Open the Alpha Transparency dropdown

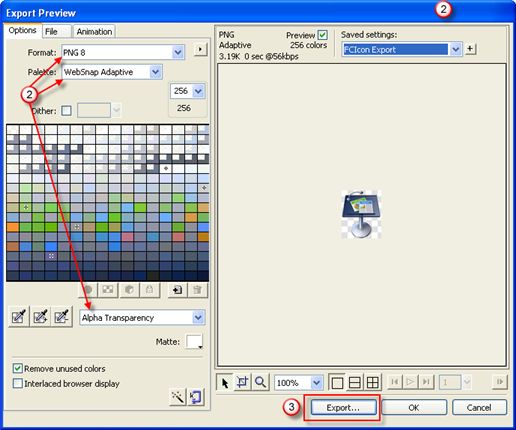142,318
